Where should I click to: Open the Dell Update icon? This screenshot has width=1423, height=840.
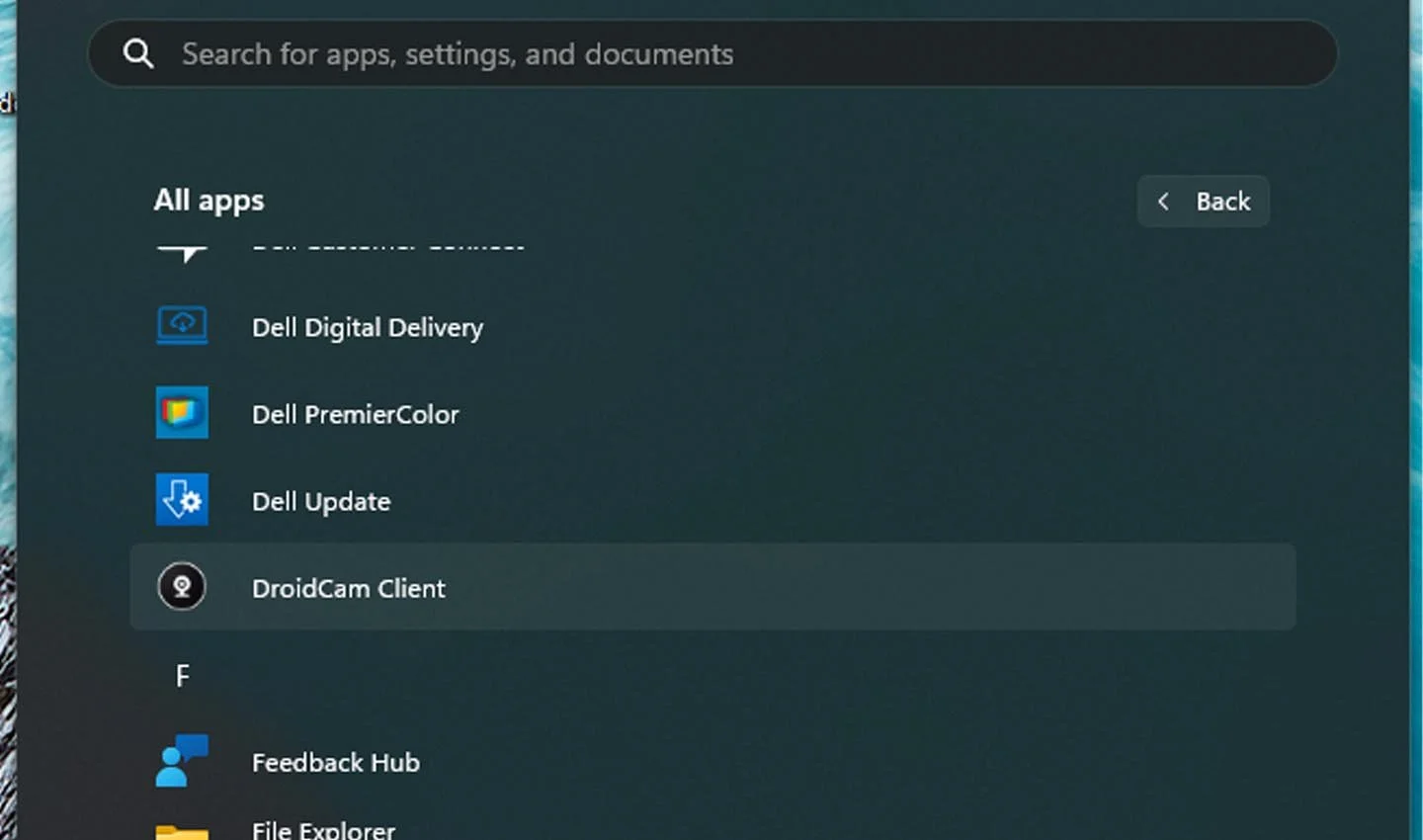[x=182, y=500]
